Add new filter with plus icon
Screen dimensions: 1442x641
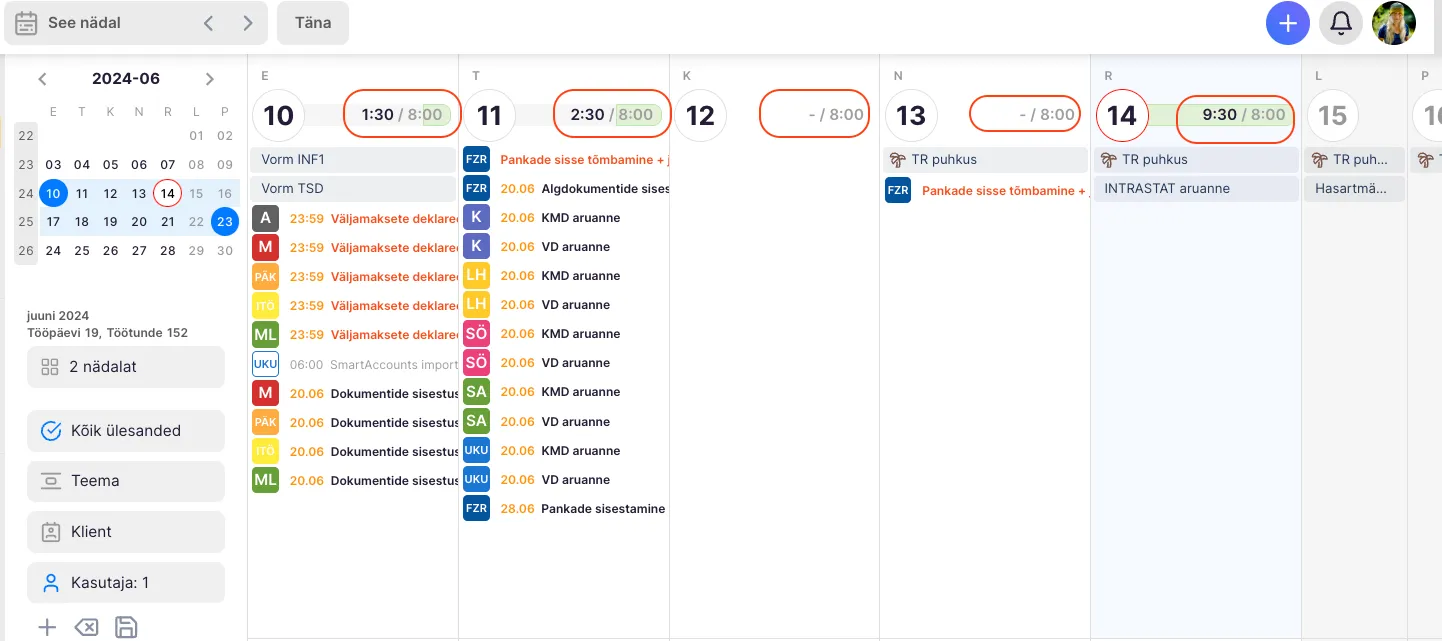(x=47, y=627)
